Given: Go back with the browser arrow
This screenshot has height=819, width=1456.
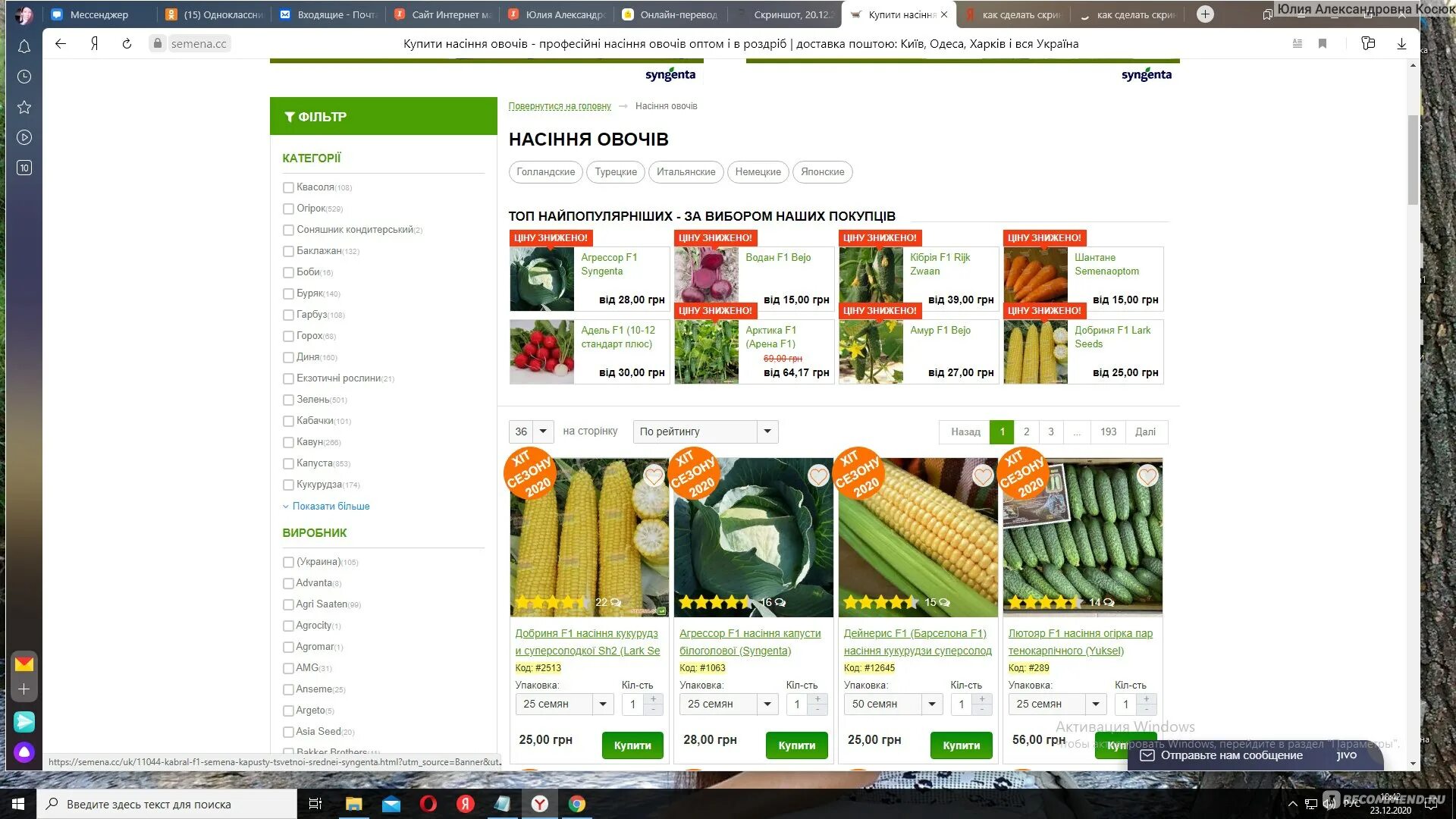Looking at the screenshot, I should [x=61, y=44].
